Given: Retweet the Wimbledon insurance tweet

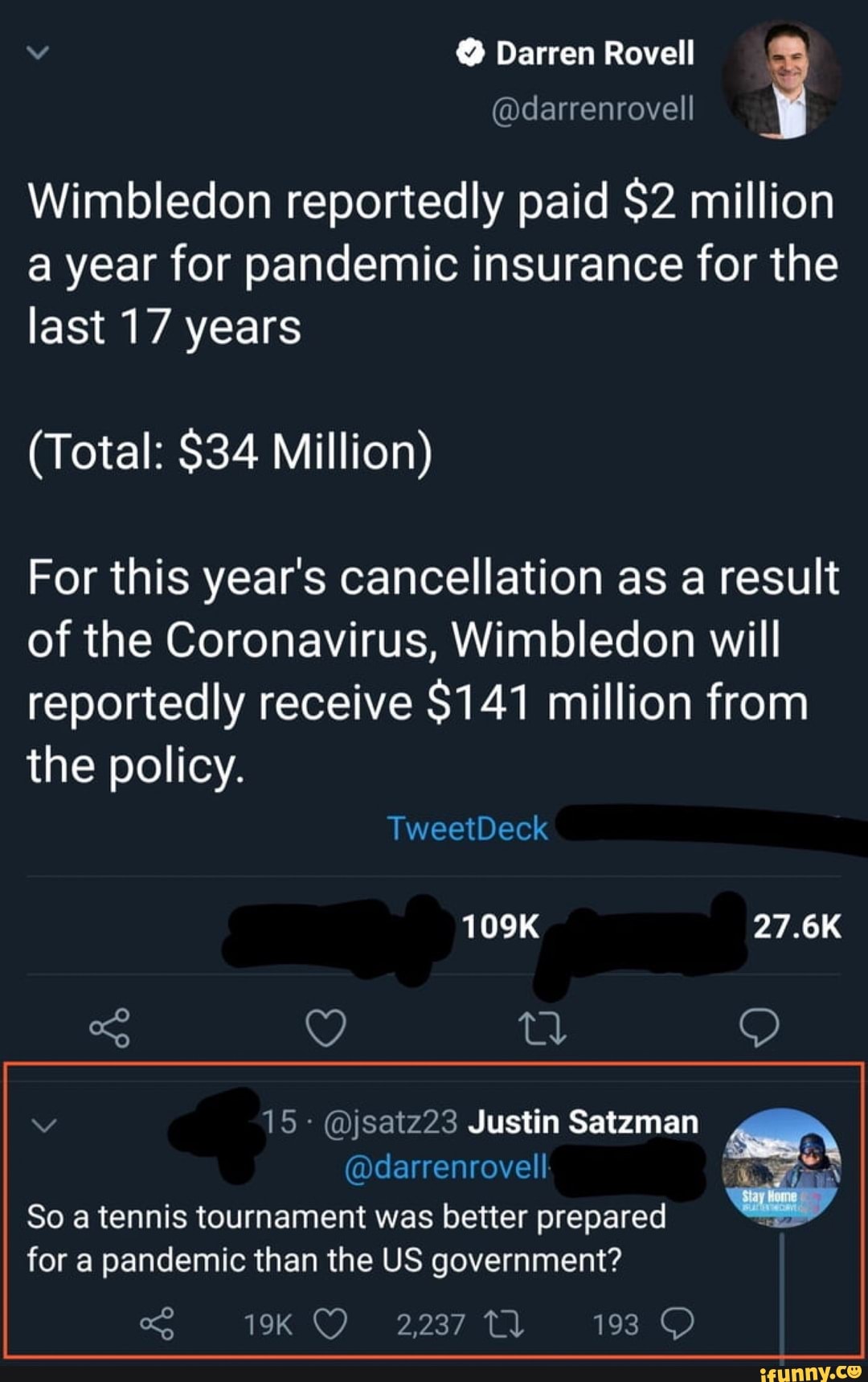Looking at the screenshot, I should 542,1027.
